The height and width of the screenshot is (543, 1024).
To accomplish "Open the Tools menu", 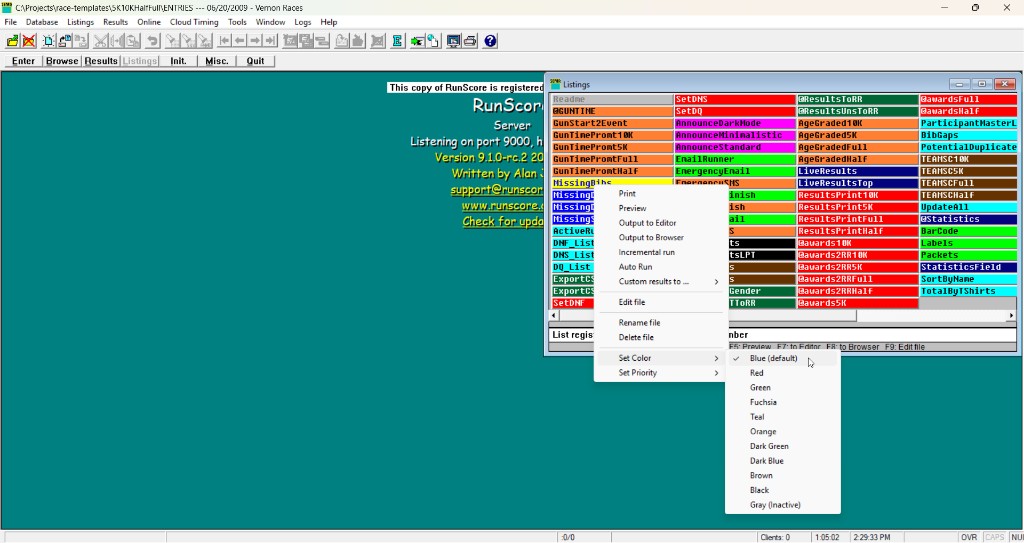I will point(237,22).
